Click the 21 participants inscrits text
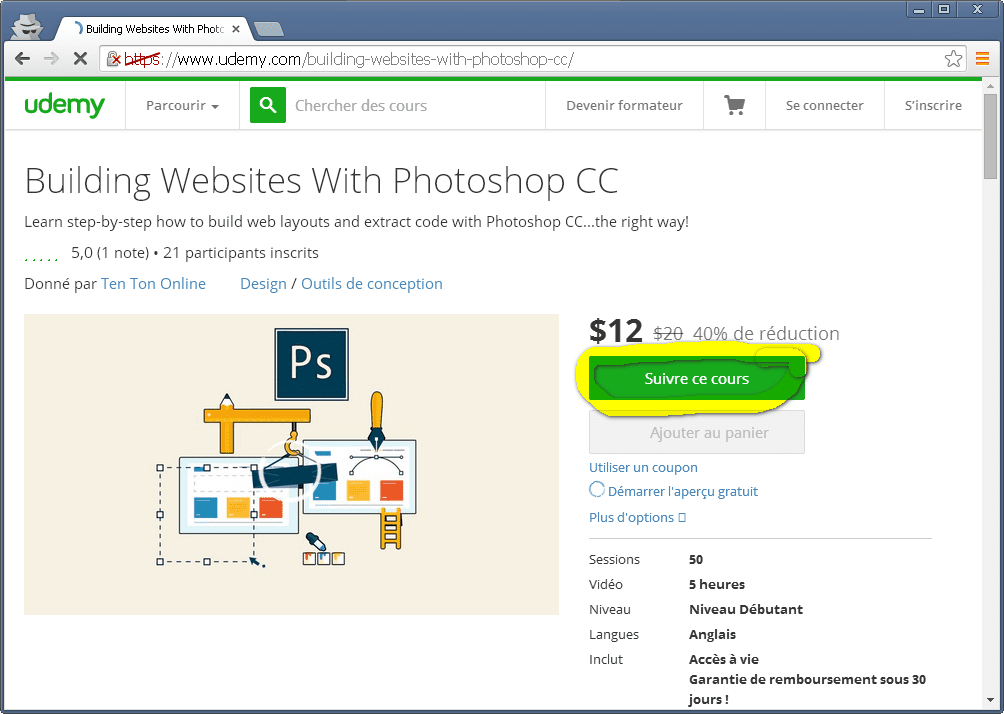 coord(241,253)
